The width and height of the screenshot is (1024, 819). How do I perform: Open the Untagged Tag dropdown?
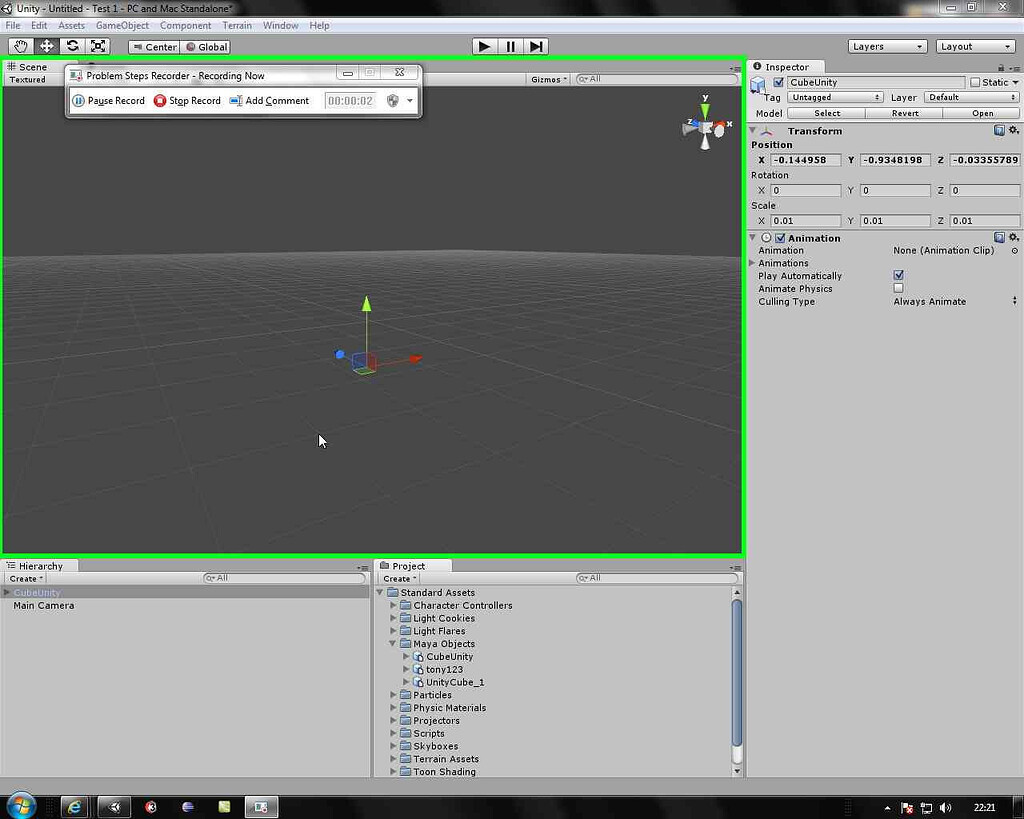click(836, 97)
